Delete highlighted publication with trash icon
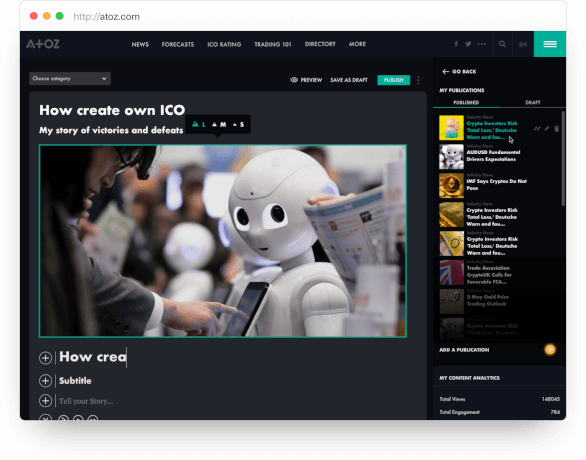This screenshot has height=460, width=586. click(x=556, y=129)
